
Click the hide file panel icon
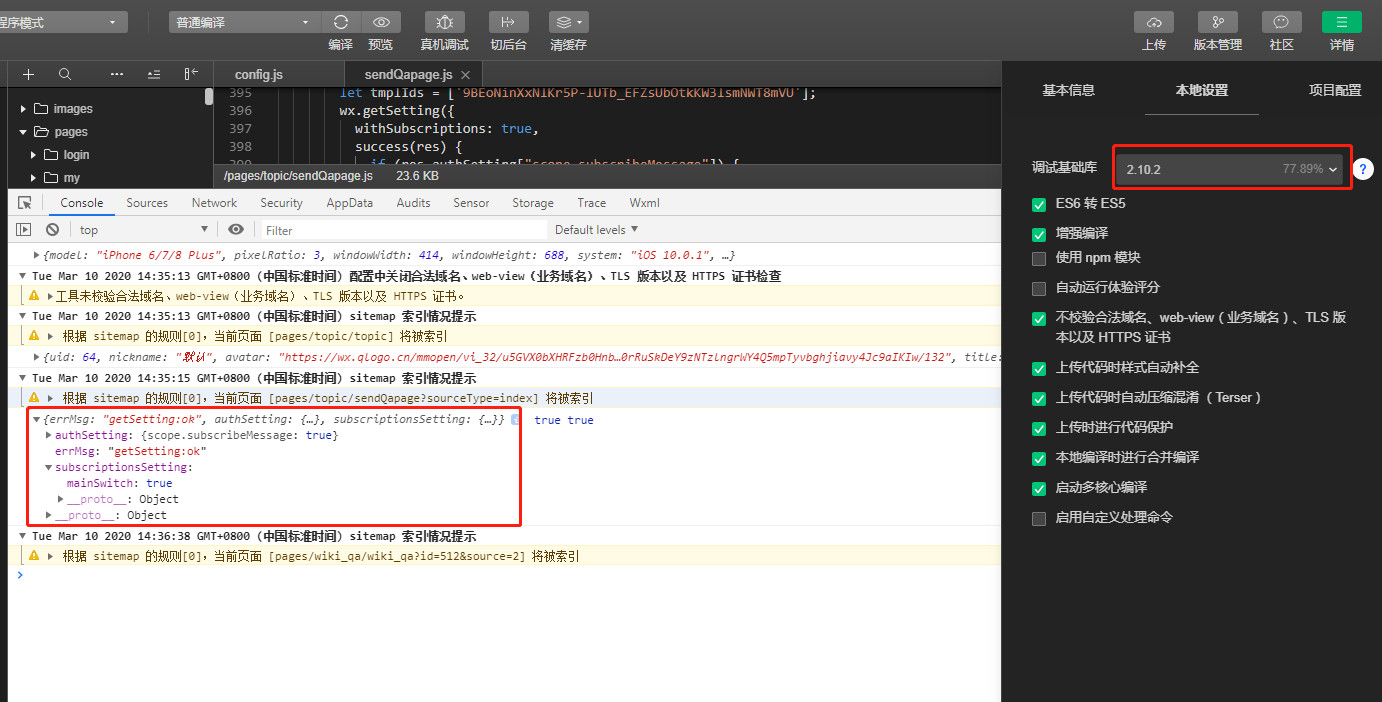pyautogui.click(x=191, y=74)
